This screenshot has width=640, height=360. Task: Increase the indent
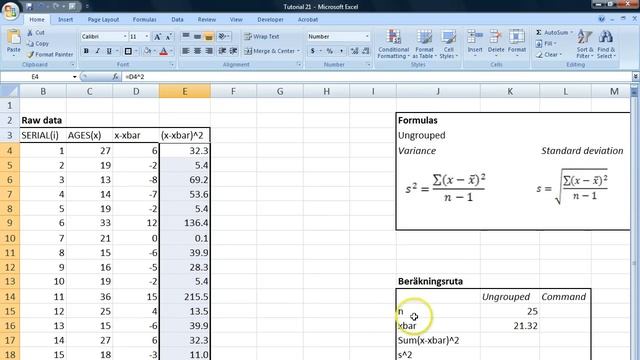pos(233,51)
